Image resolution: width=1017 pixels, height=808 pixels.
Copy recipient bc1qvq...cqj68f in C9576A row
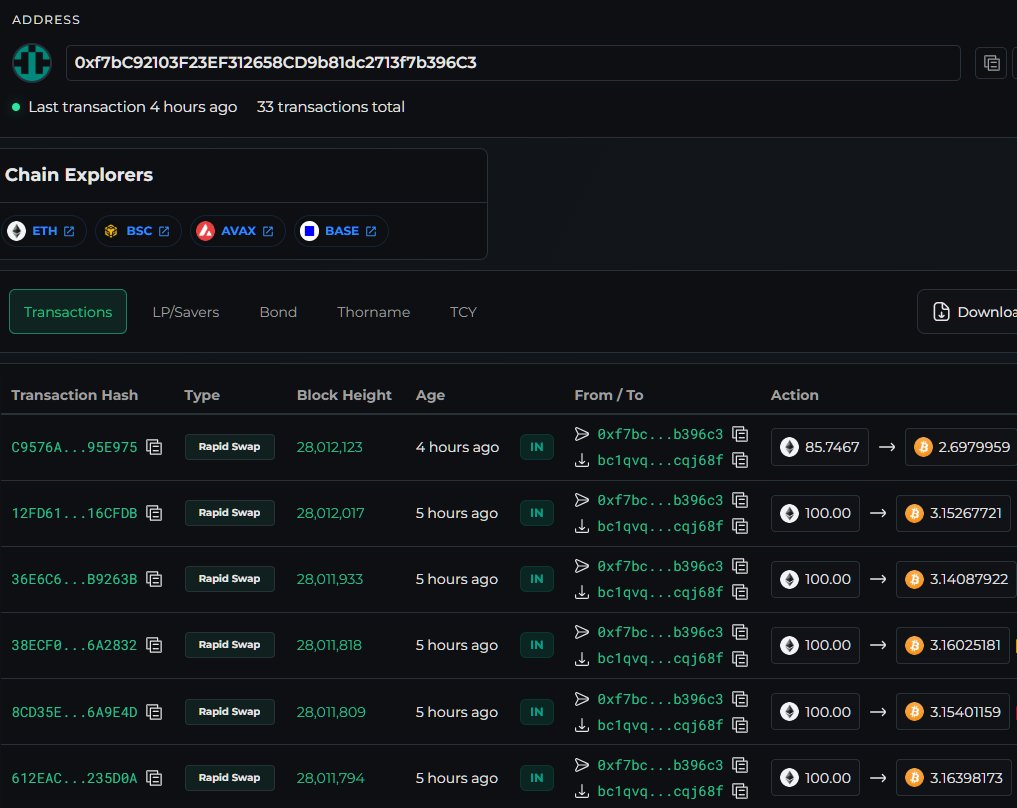coord(740,460)
